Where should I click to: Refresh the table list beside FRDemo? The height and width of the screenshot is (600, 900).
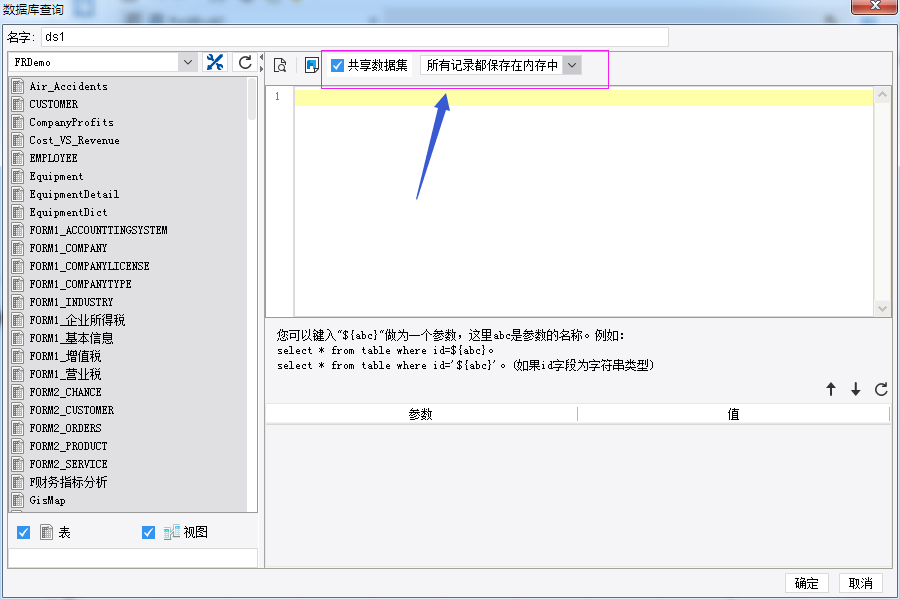coord(245,62)
